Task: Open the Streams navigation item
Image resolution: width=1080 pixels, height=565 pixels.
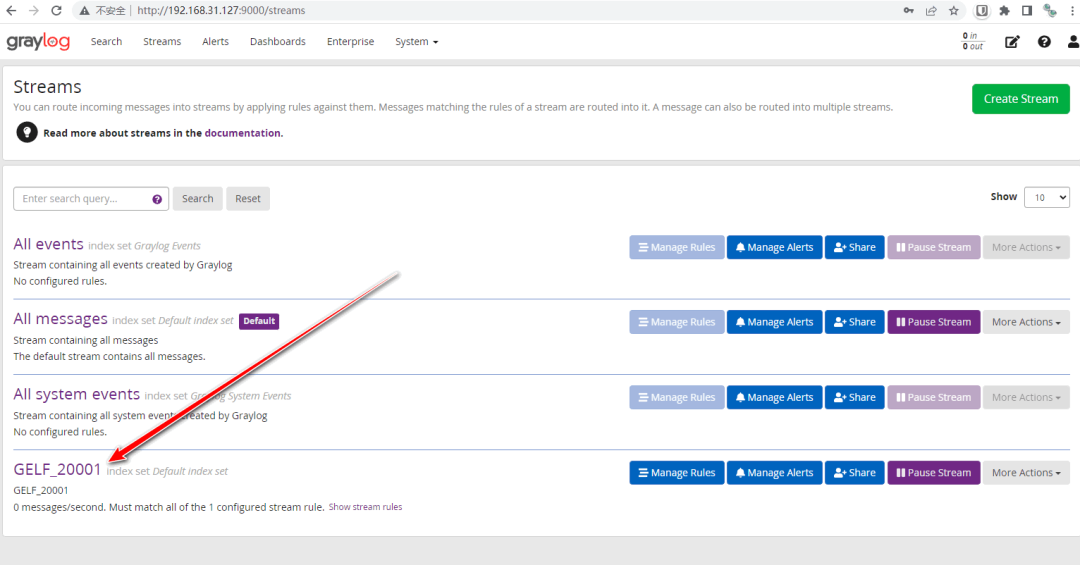Action: click(x=162, y=41)
